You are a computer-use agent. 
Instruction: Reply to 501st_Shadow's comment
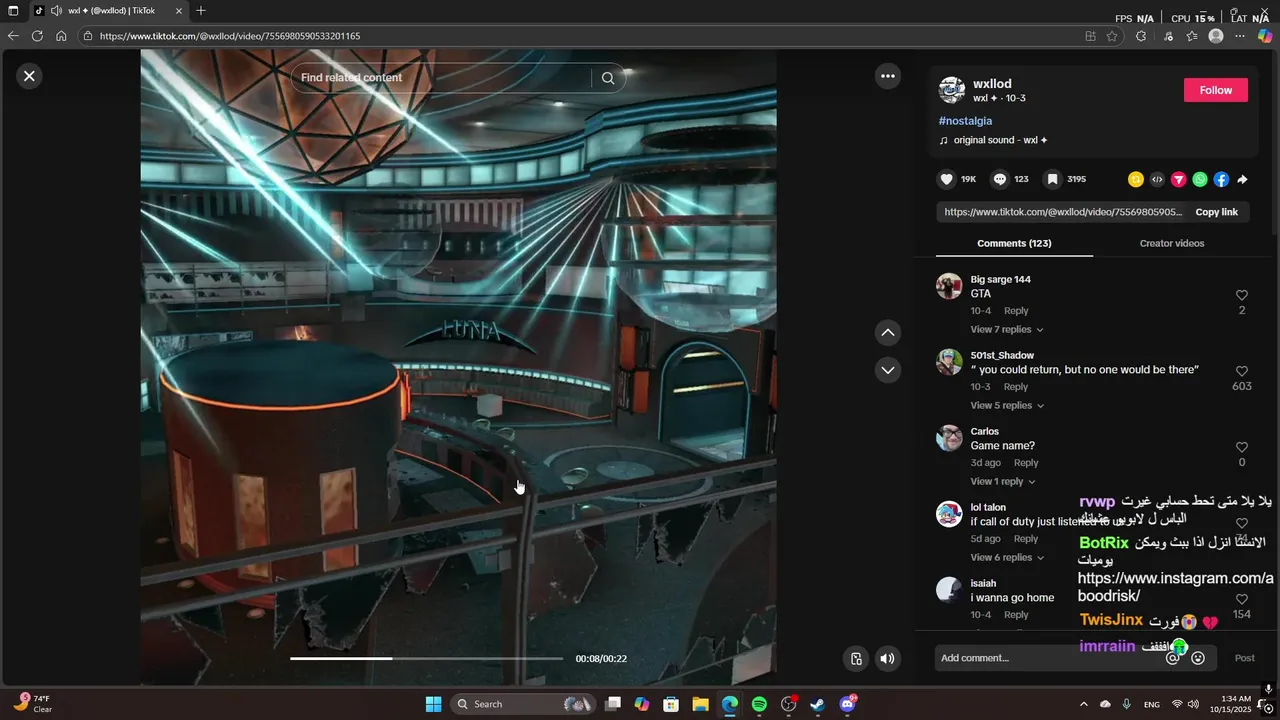1016,387
